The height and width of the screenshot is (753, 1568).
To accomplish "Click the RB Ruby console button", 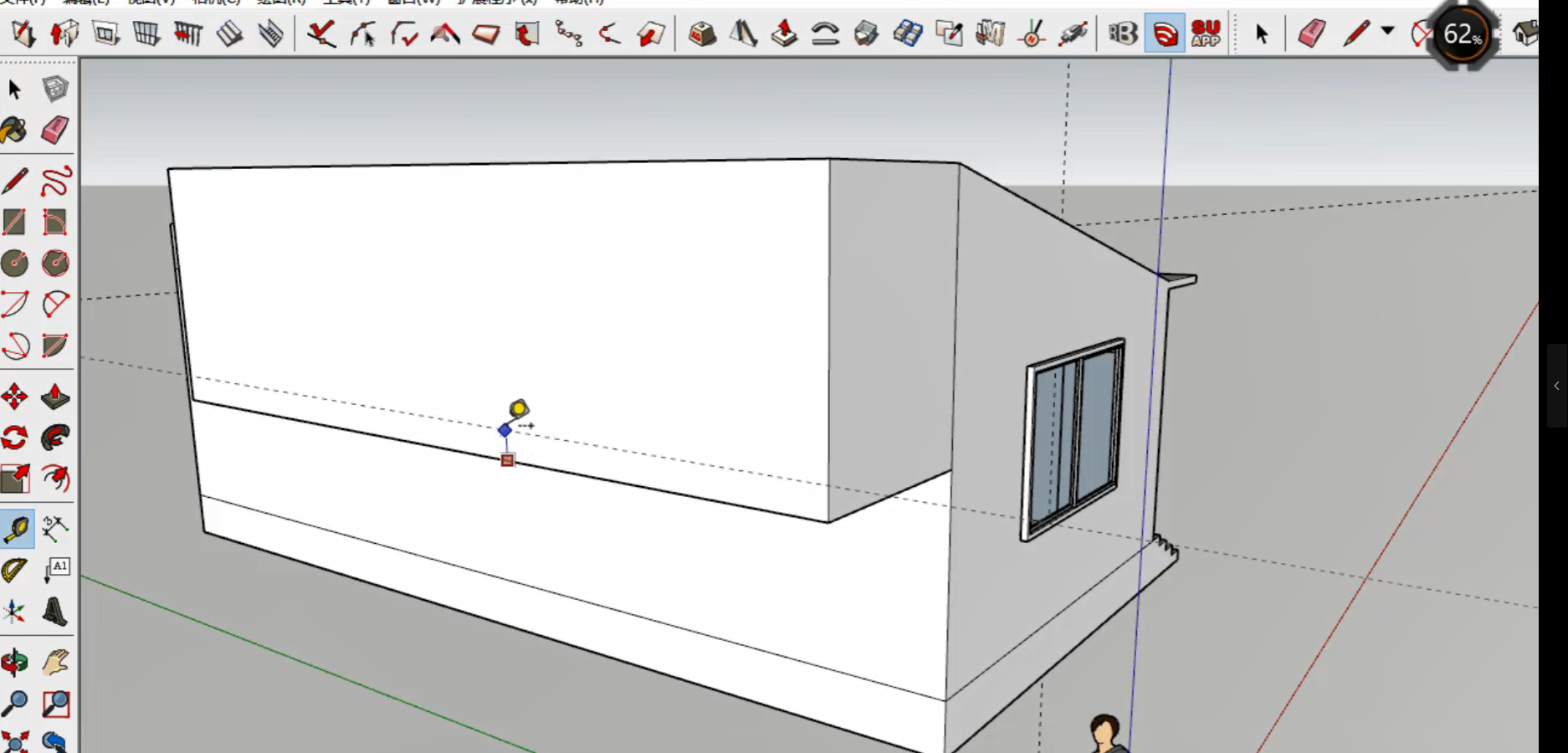I will click(x=1122, y=34).
